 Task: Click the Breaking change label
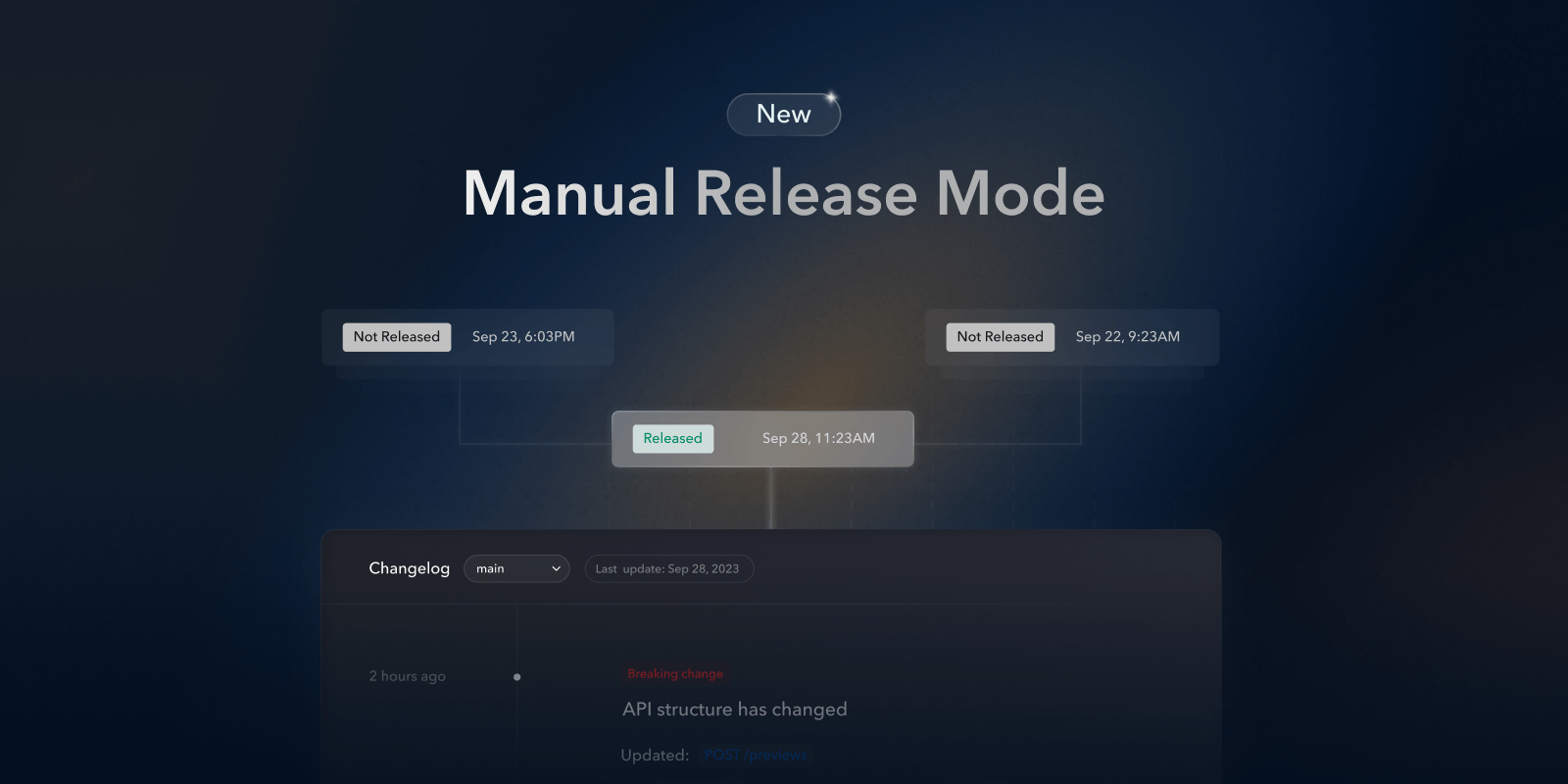(x=675, y=673)
